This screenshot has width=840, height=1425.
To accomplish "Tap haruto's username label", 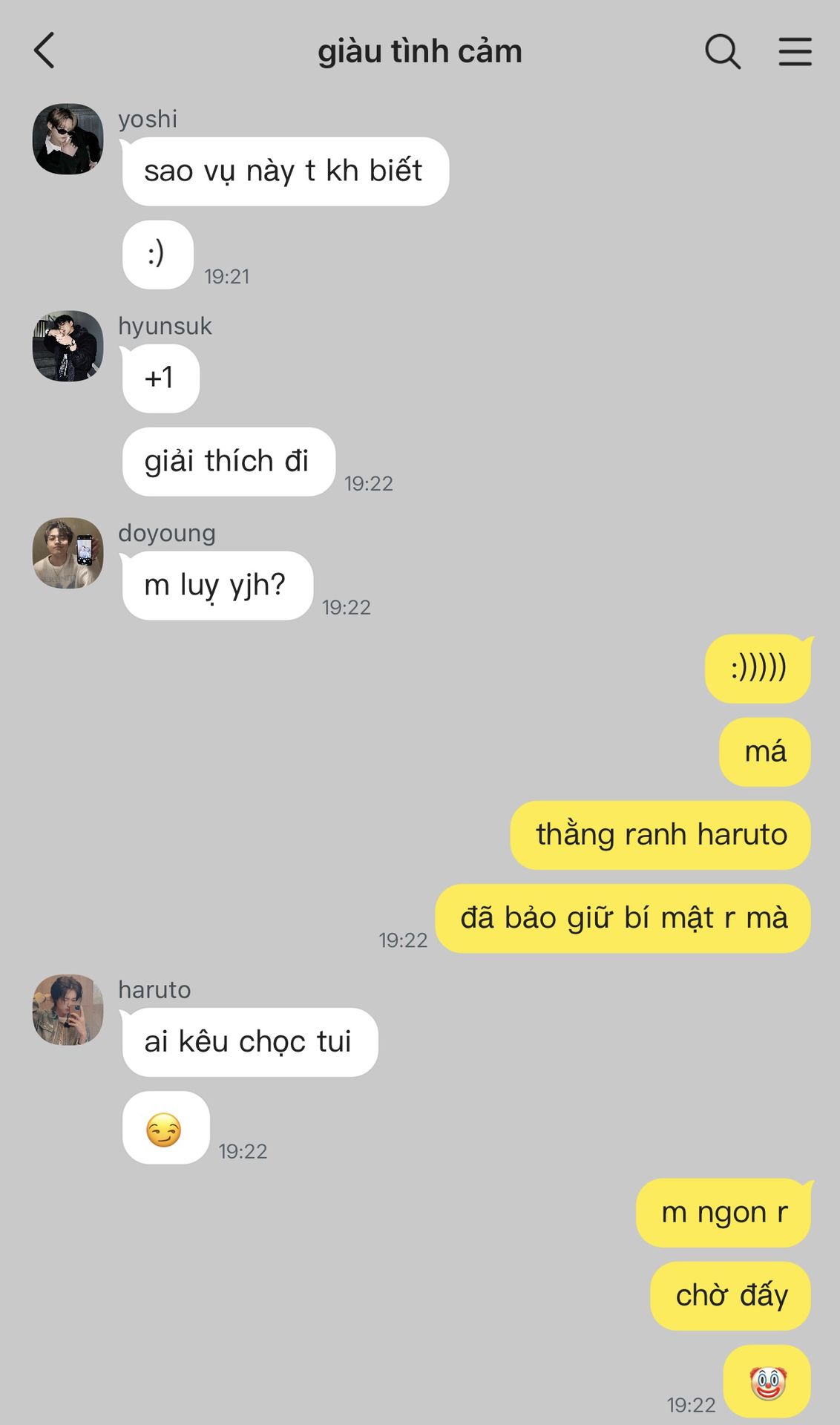I will click(x=154, y=989).
